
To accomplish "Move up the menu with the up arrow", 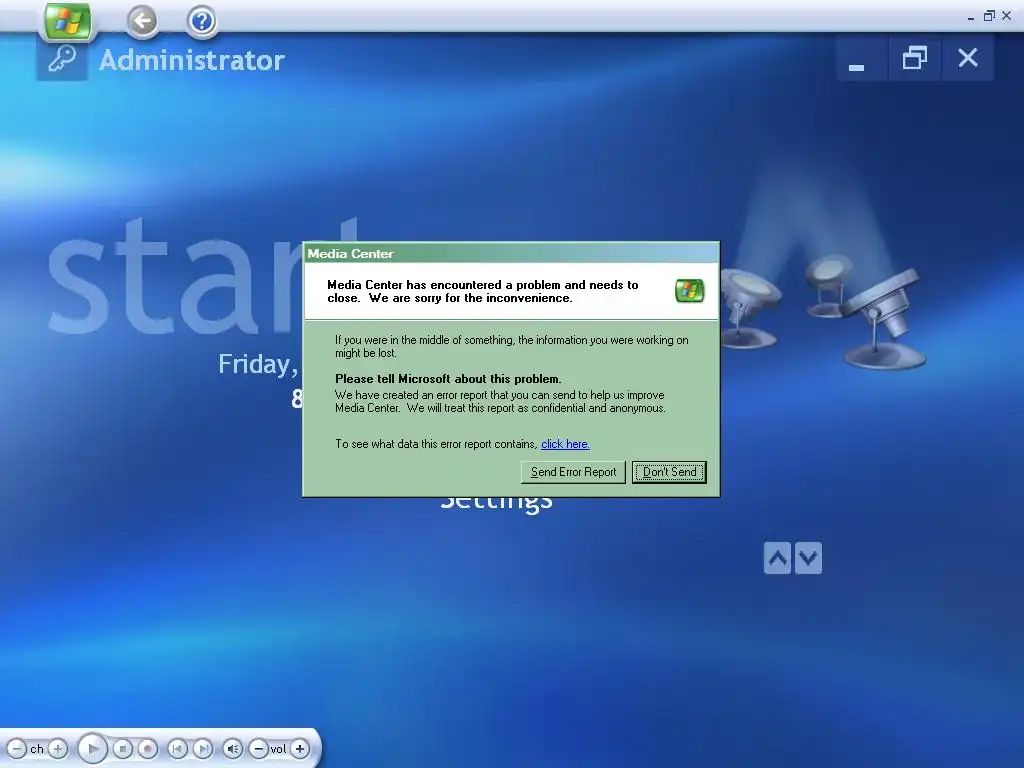I will click(777, 558).
